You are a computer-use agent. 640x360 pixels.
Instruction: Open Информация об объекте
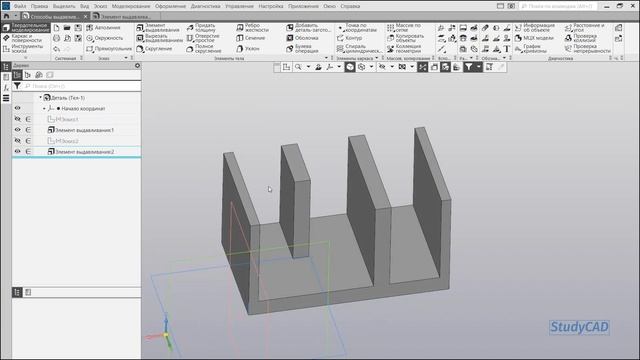[x=535, y=27]
